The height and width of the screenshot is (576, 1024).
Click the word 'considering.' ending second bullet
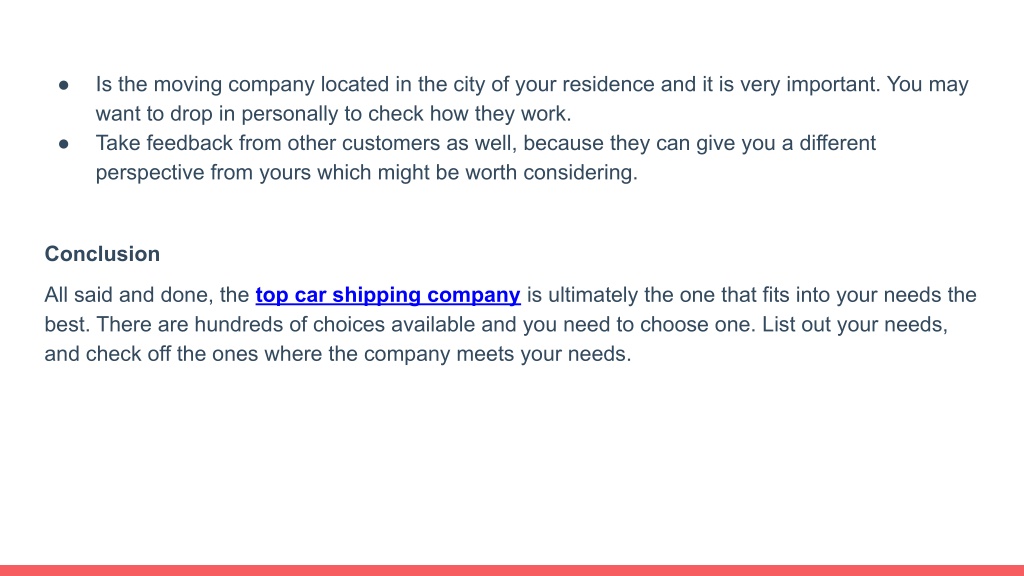tap(581, 173)
